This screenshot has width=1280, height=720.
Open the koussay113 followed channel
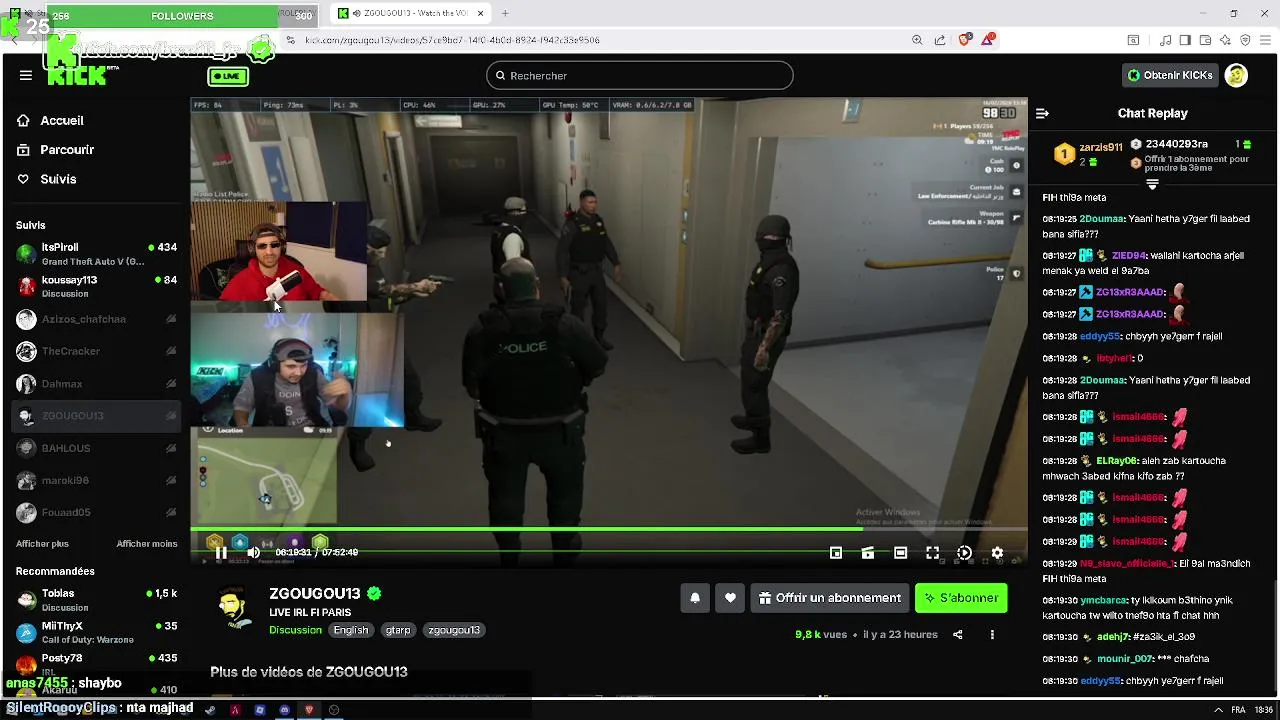pos(96,287)
